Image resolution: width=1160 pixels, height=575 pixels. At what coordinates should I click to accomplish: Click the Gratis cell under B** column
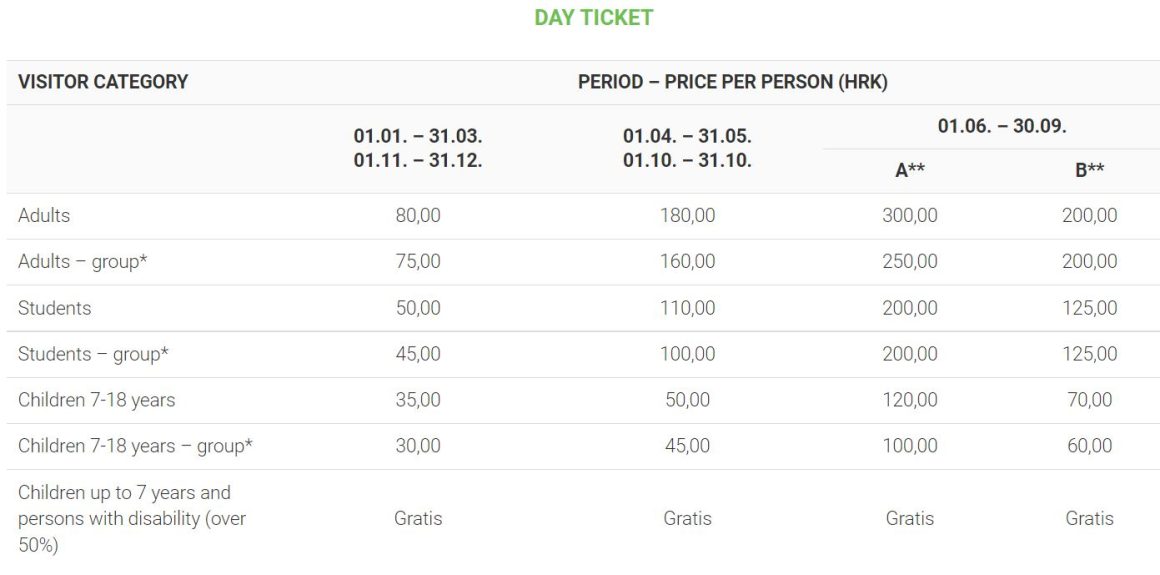pos(1089,518)
